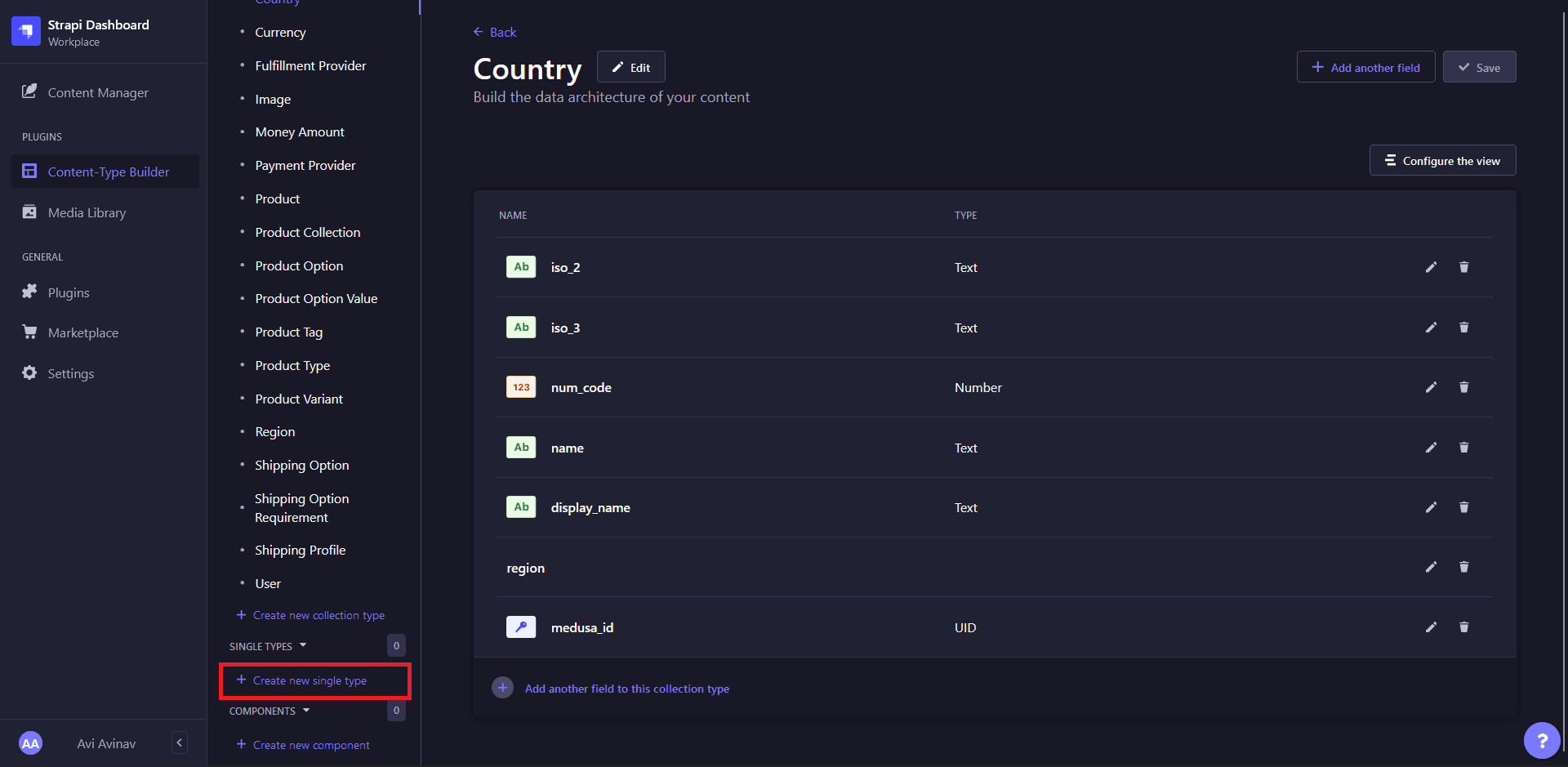Open the Product collection type
The image size is (1568, 767).
point(278,198)
